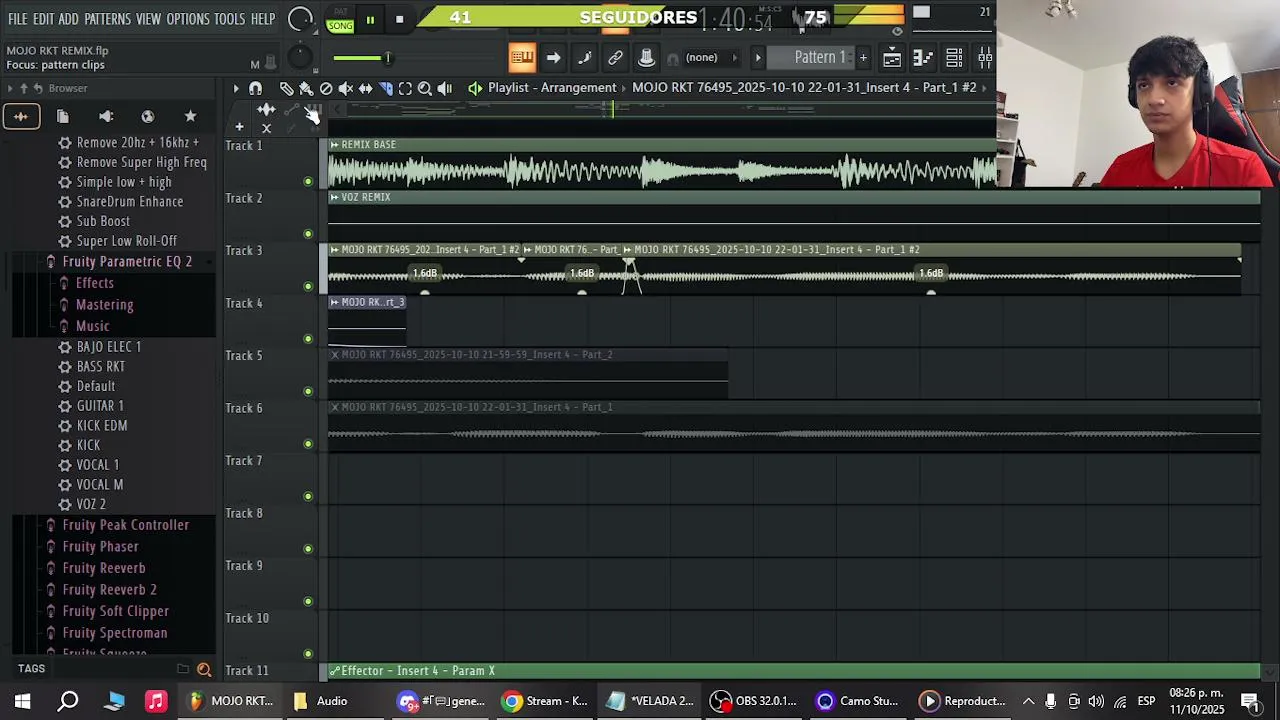
Task: Select the Playback speaker tool in playlist
Action: [445, 88]
